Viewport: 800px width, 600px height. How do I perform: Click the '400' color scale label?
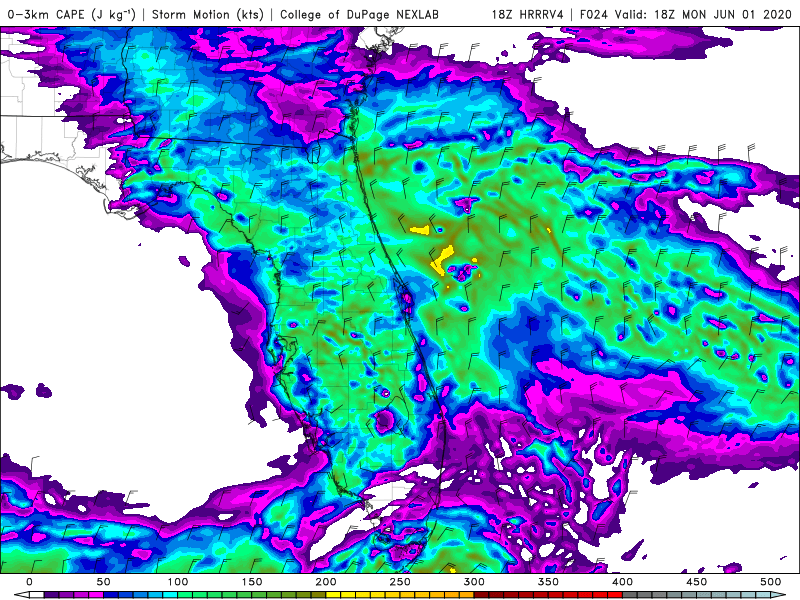click(622, 582)
